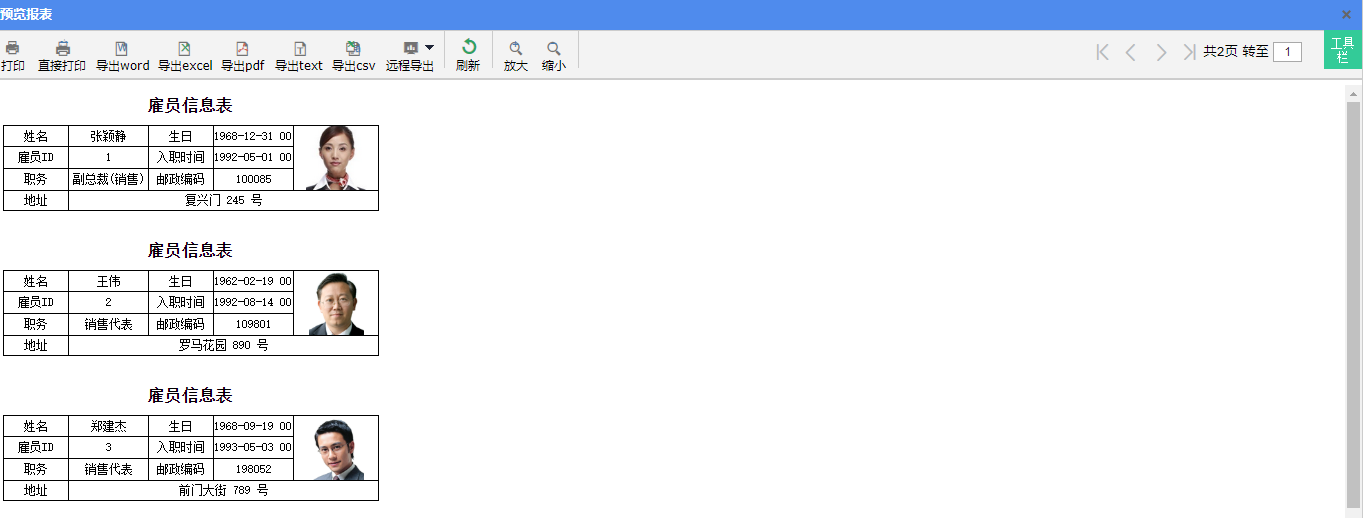
Task: Go to the previous page
Action: 1131,52
